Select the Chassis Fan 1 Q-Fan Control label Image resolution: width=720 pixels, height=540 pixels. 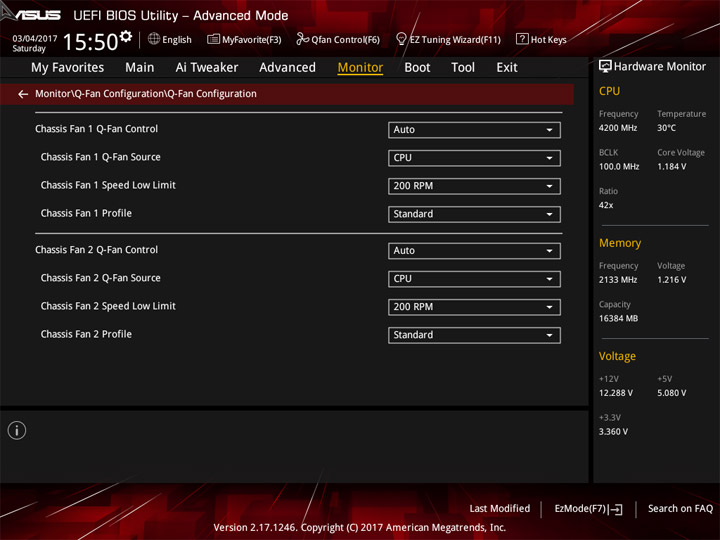point(96,129)
